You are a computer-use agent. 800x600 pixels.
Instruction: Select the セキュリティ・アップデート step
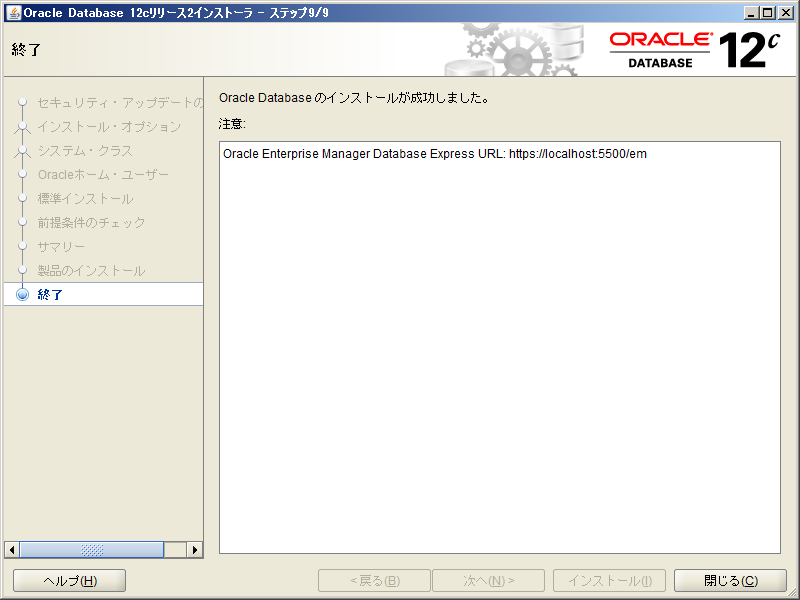point(120,103)
